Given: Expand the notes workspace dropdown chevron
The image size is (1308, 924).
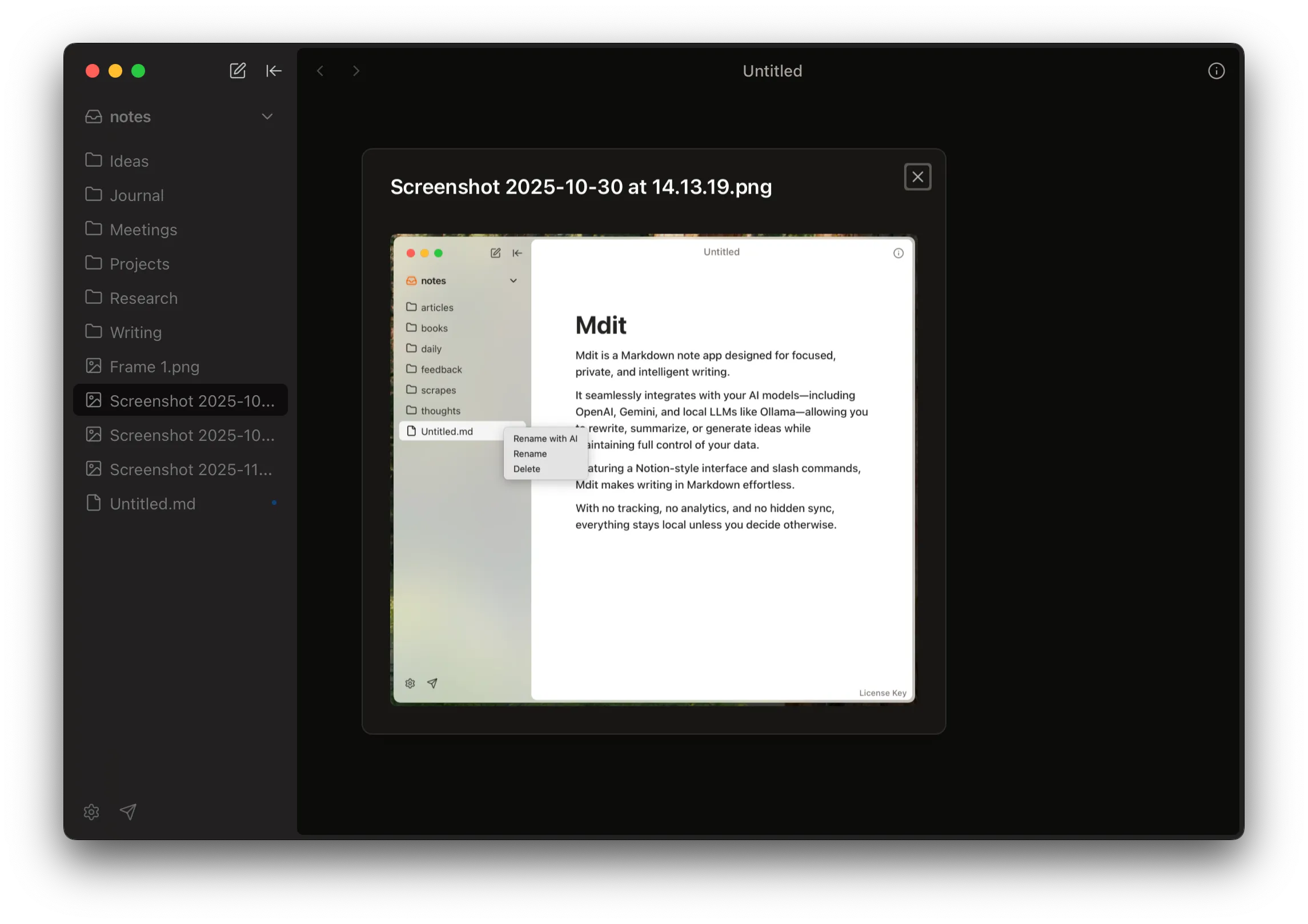Looking at the screenshot, I should [267, 116].
